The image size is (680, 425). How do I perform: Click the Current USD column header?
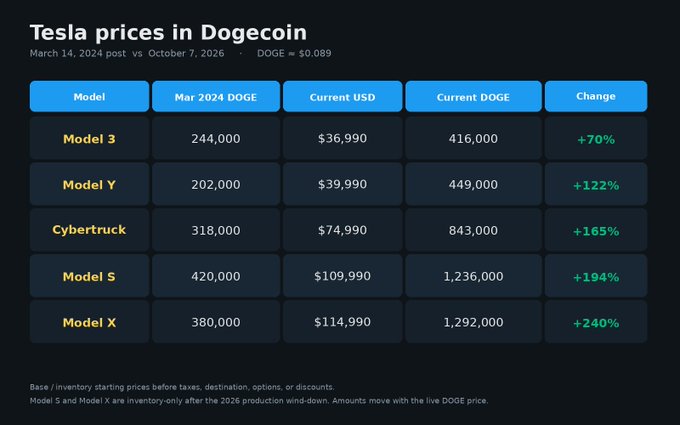[x=343, y=96]
